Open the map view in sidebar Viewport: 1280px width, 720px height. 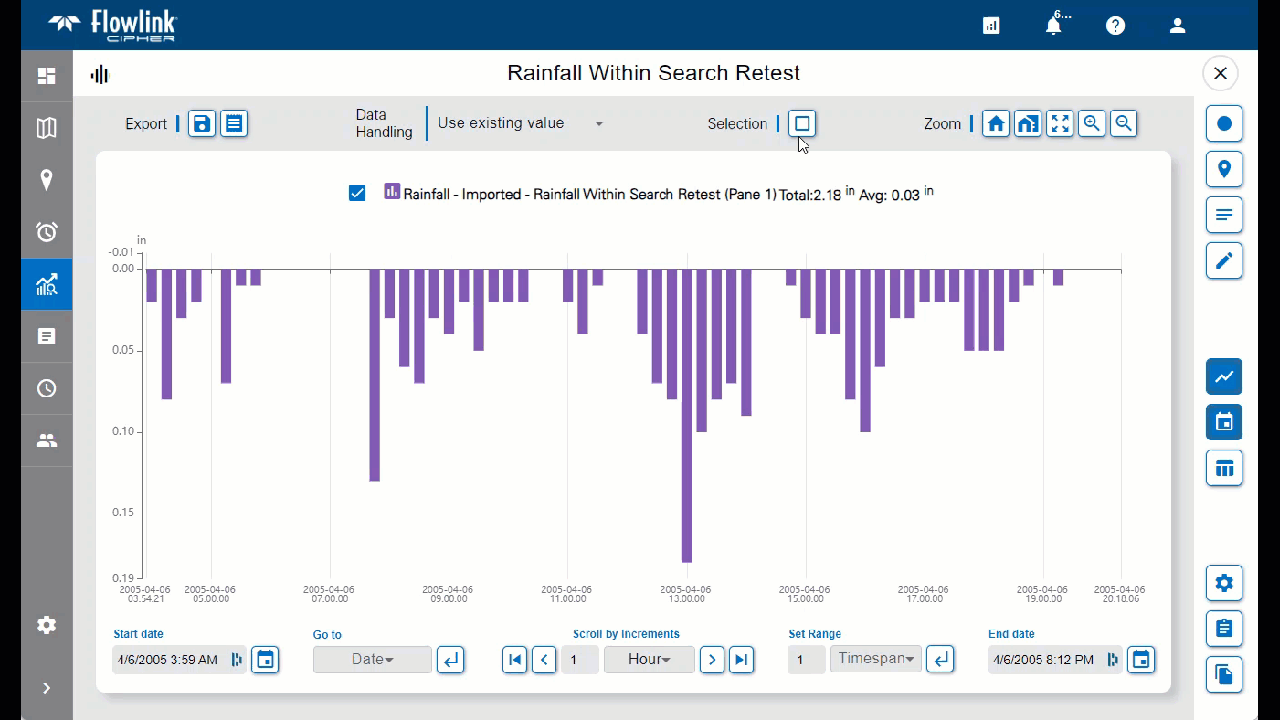[46, 128]
